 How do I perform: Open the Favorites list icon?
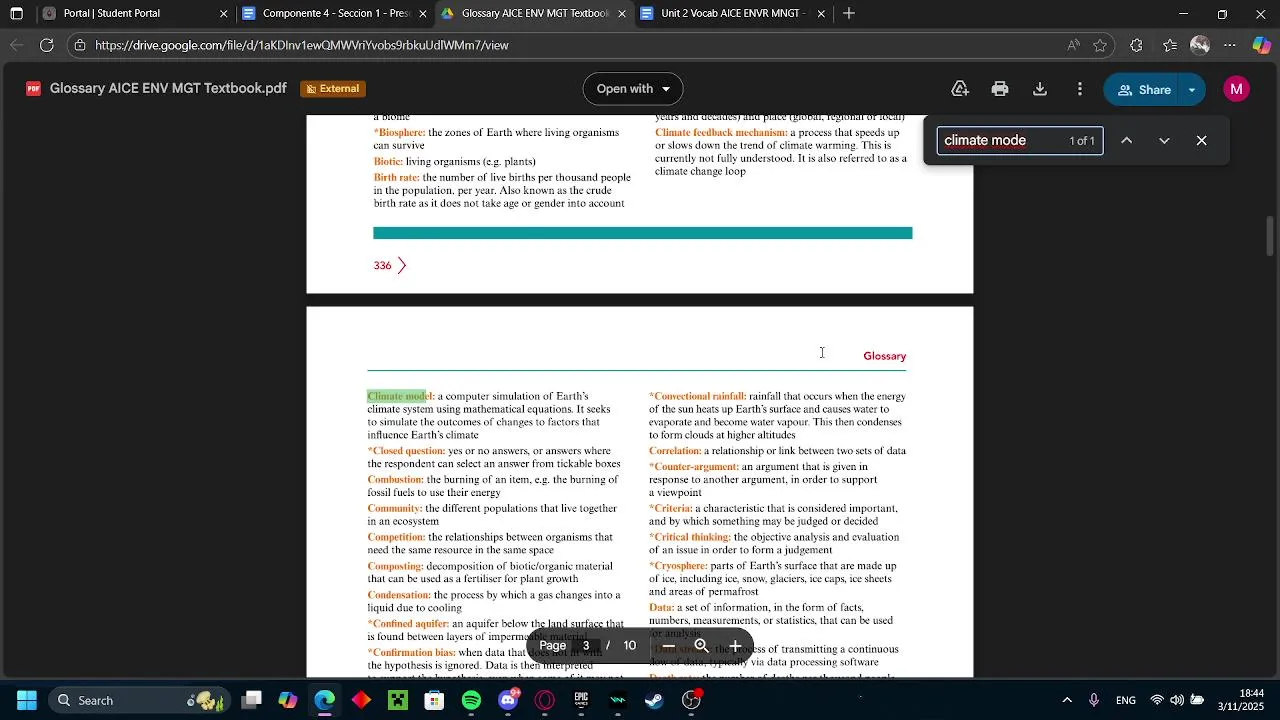(1170, 45)
